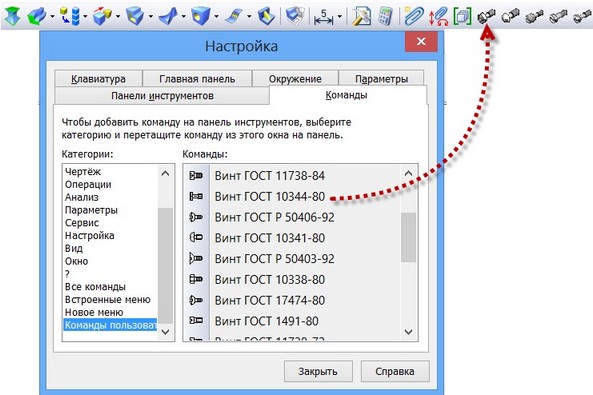The width and height of the screenshot is (593, 395).
Task: Click screw icon beside Винт ГОСТ 1491-80
Action: coord(196,320)
